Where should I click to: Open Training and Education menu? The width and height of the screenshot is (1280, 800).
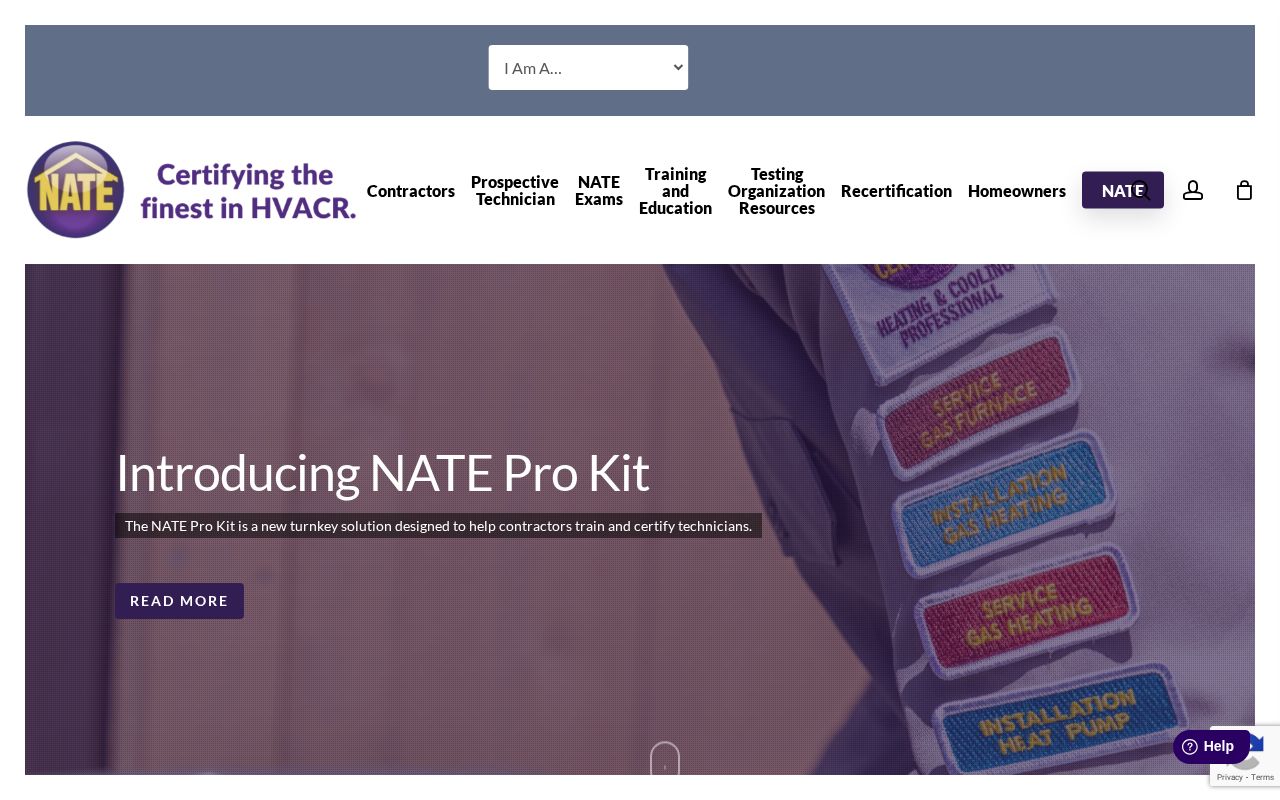(675, 191)
